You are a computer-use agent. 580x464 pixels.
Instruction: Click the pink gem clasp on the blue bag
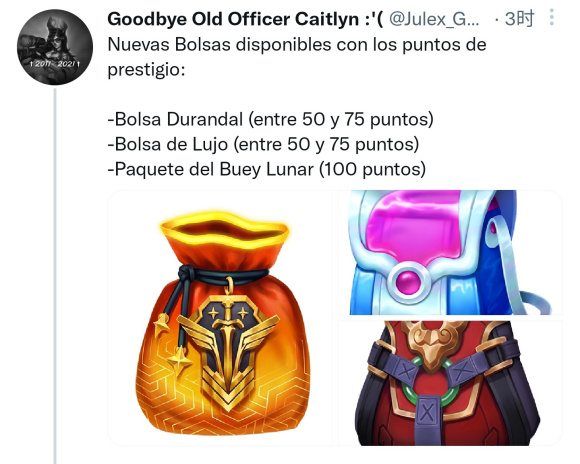click(409, 282)
